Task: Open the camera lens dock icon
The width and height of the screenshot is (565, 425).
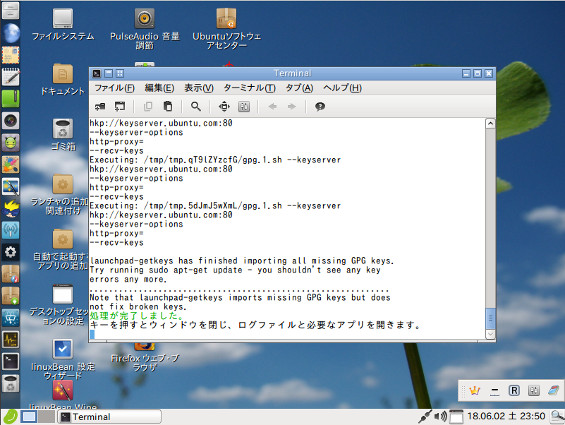Action: 10,120
